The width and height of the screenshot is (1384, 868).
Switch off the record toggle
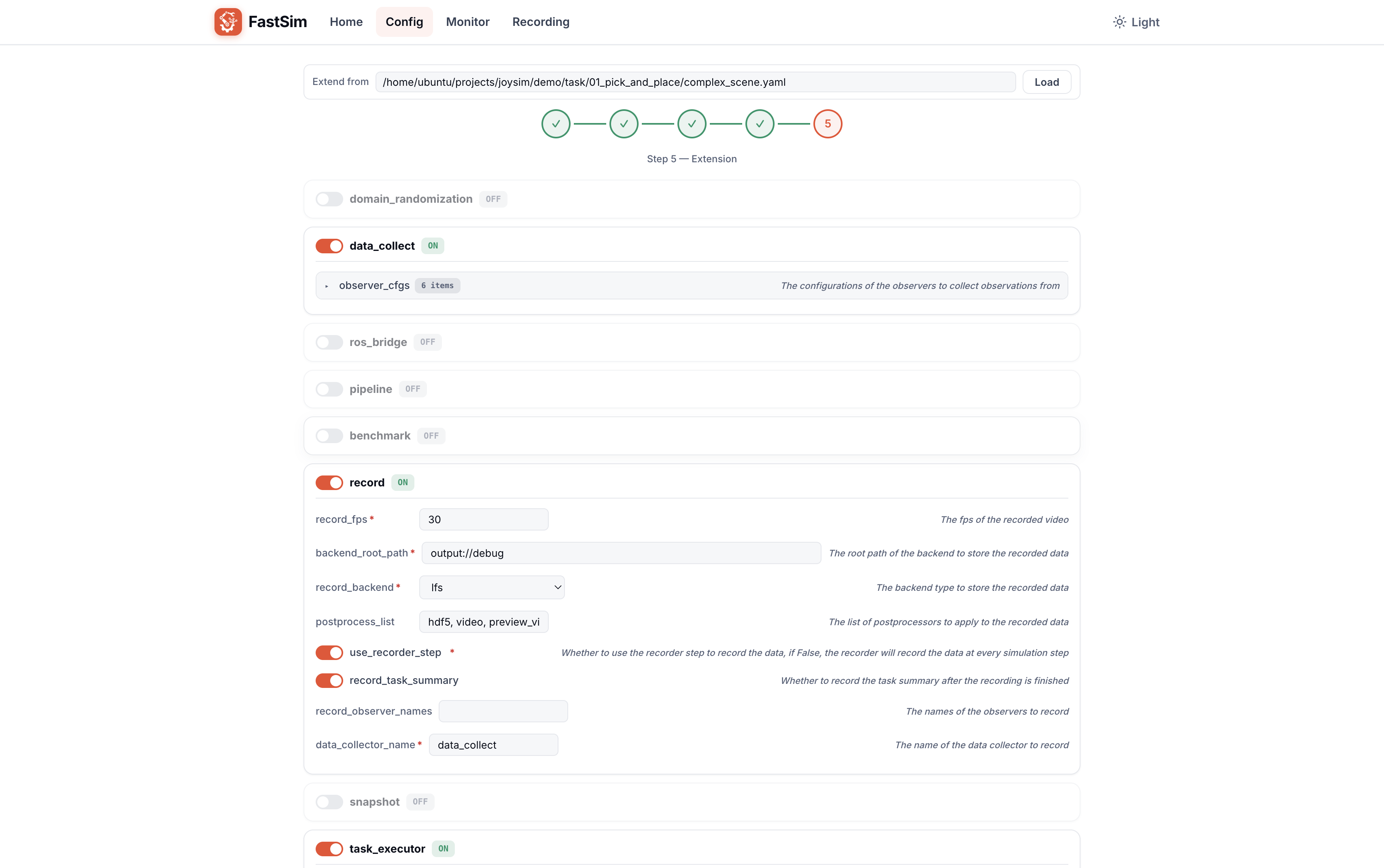pyautogui.click(x=329, y=482)
